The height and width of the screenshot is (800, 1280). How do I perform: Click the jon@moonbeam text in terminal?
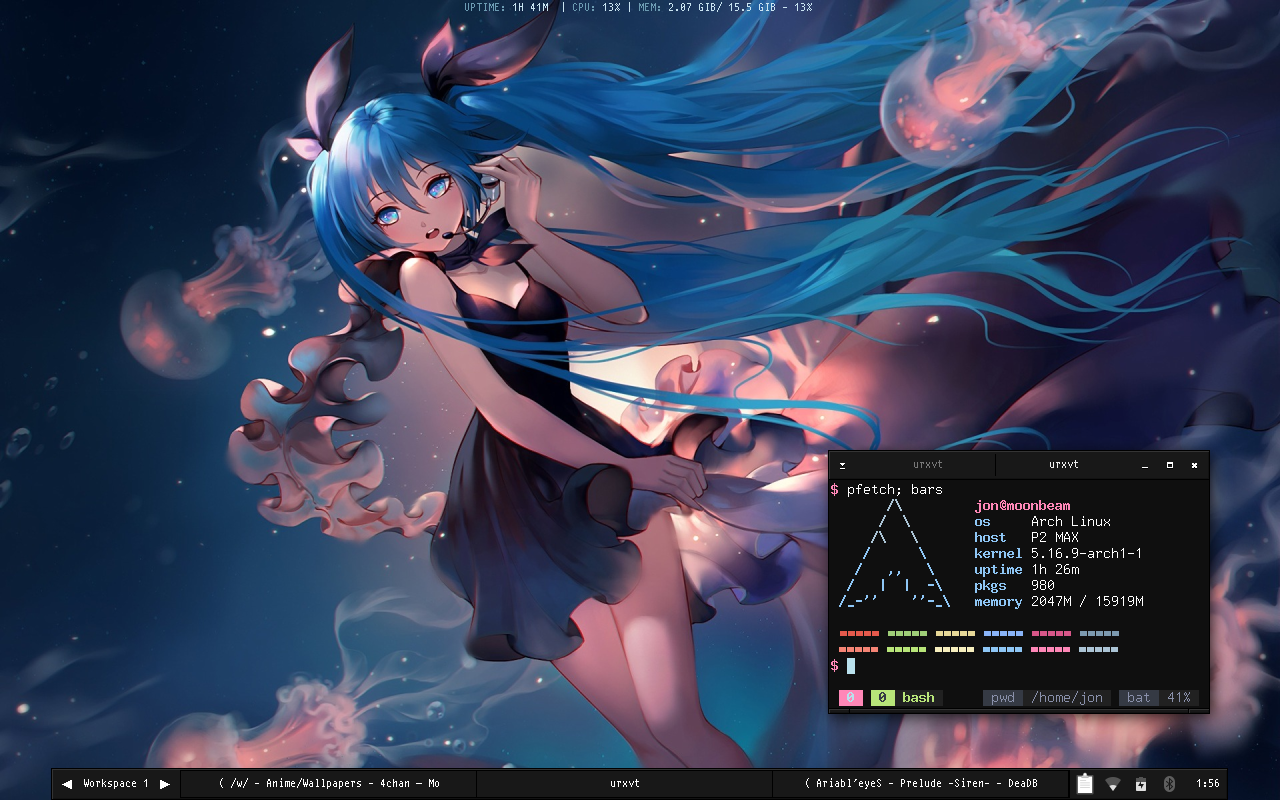tap(1022, 506)
